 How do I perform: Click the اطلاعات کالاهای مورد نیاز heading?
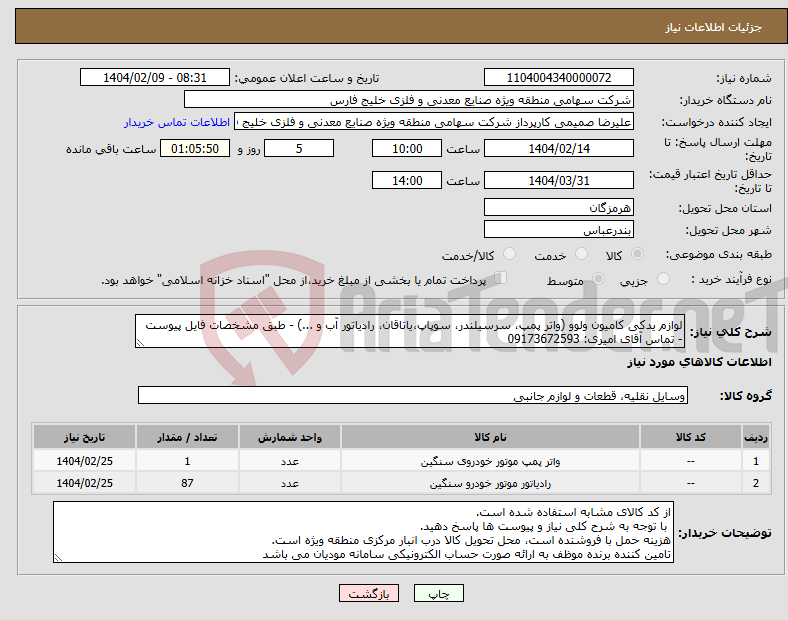[x=699, y=362]
